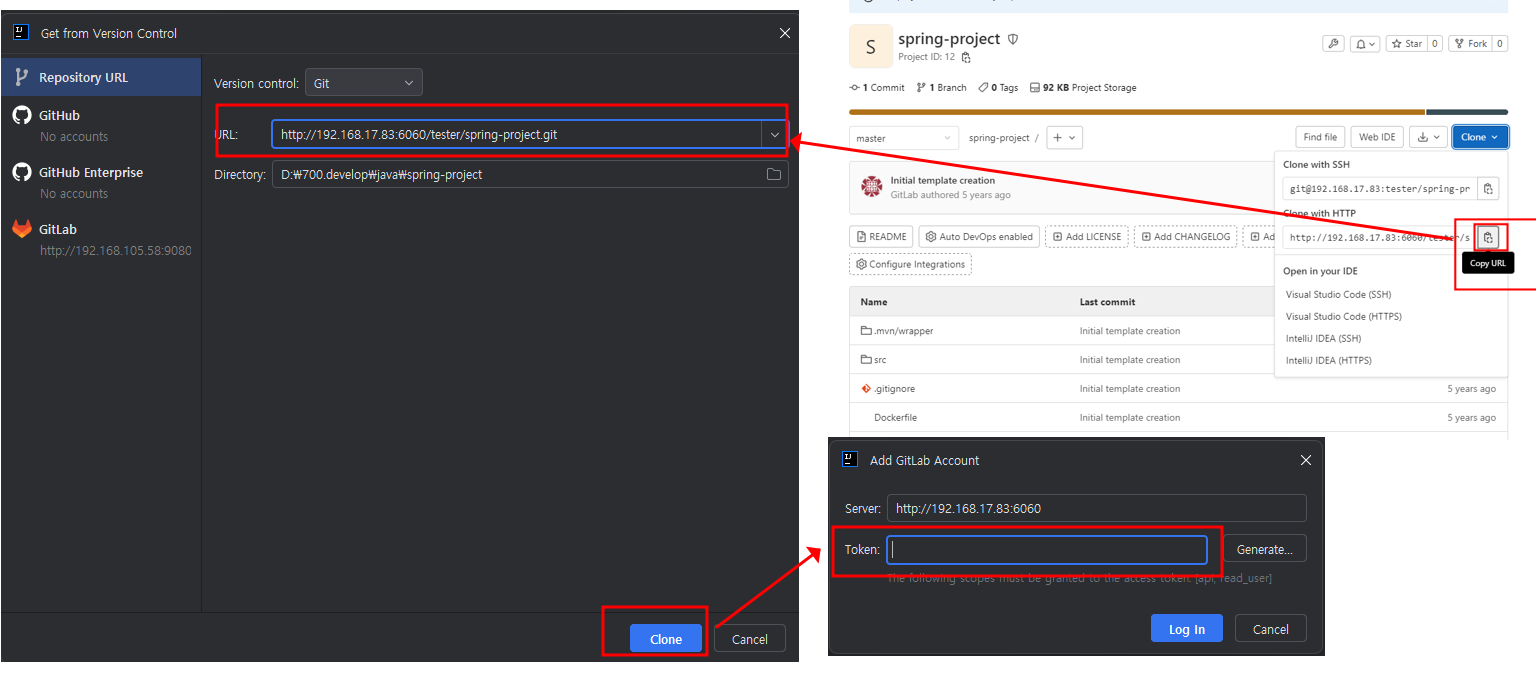The image size is (1536, 684).
Task: Click Configure Integrations button
Action: 911,265
